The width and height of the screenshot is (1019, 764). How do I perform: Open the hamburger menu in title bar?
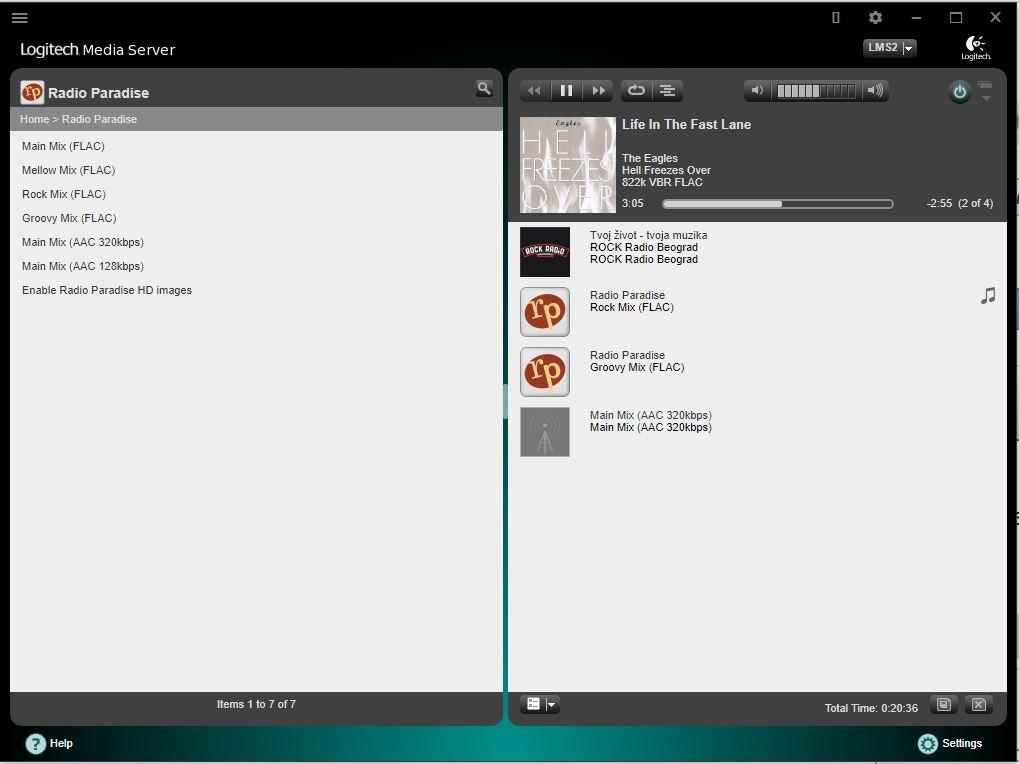click(x=19, y=18)
